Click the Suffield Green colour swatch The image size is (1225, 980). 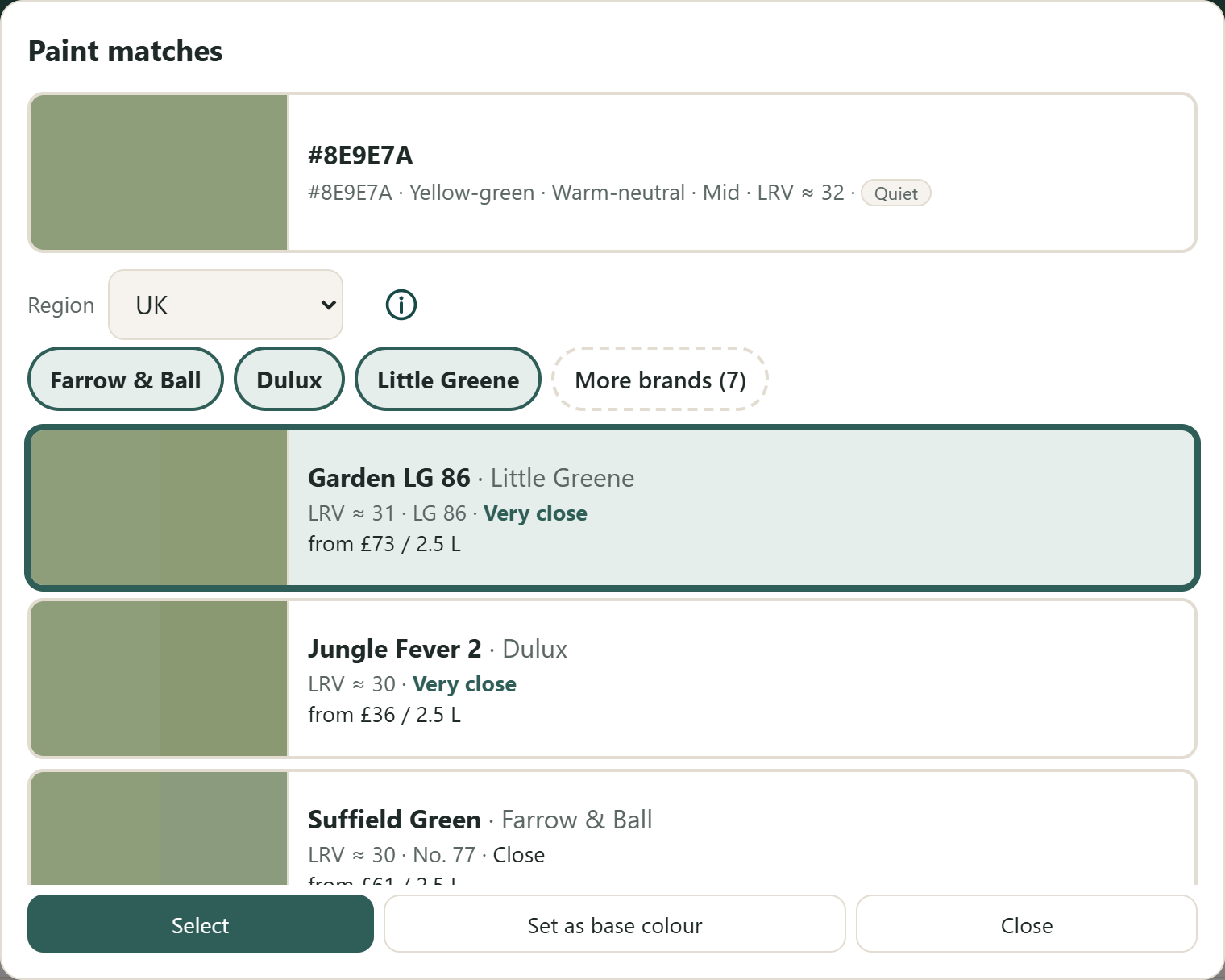click(159, 828)
